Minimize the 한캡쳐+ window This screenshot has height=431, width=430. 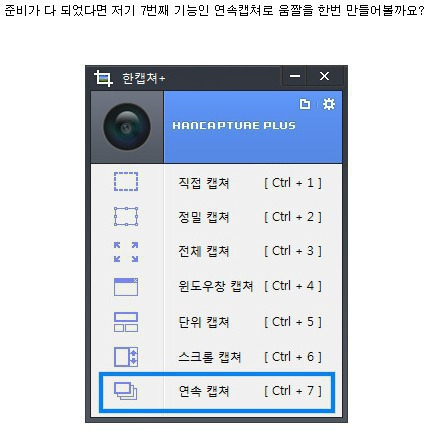[295, 76]
